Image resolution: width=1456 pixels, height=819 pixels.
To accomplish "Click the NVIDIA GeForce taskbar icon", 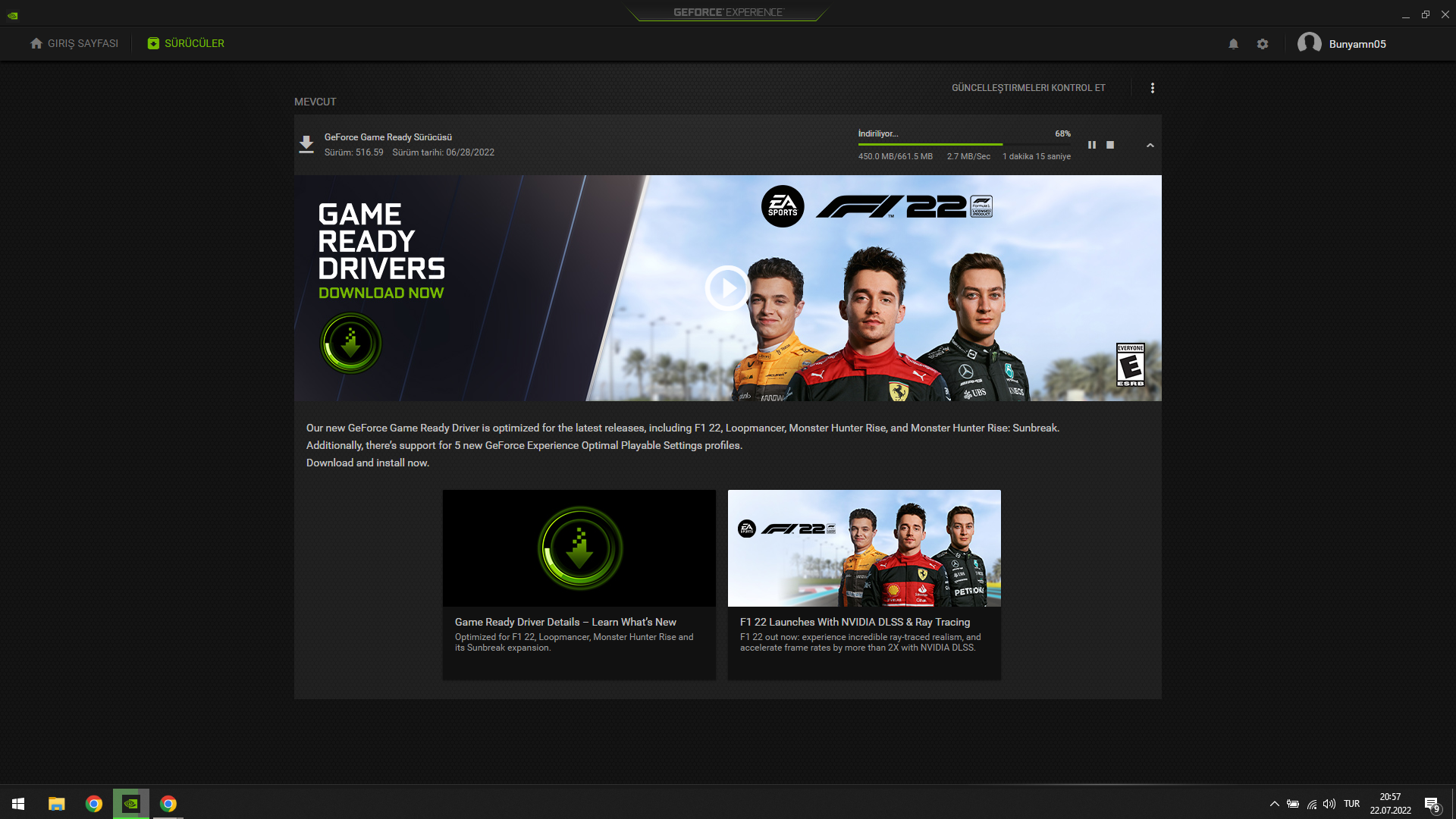I will tap(131, 803).
